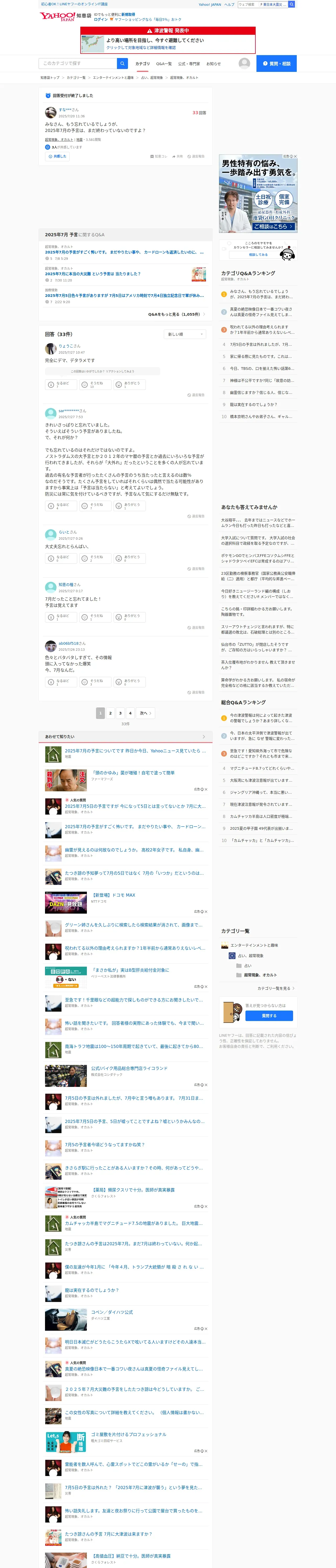The width and height of the screenshot is (336, 1568).
Task: Click りょうこ's avatar icon
Action: (x=51, y=349)
